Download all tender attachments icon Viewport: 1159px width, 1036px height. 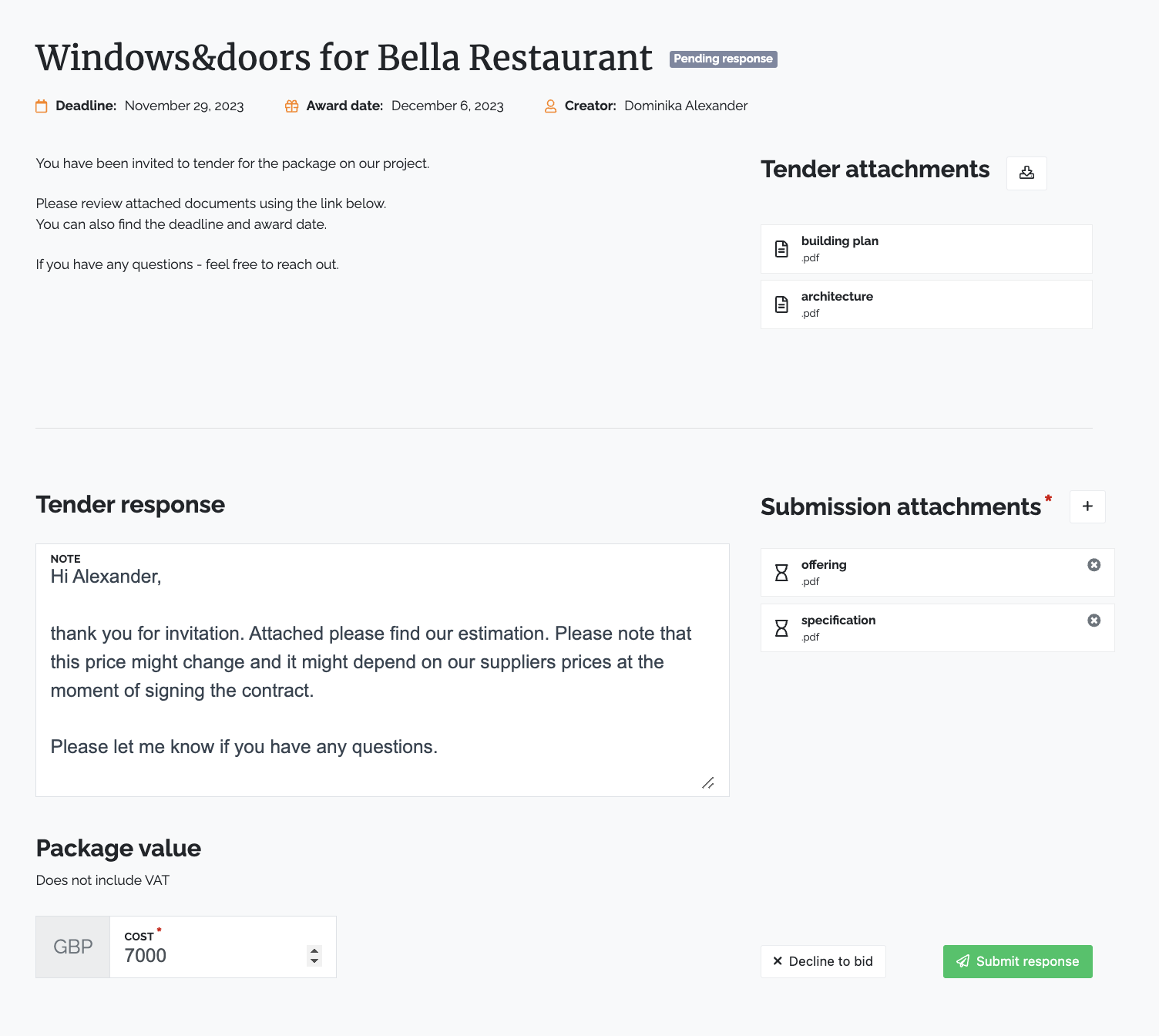[x=1026, y=173]
